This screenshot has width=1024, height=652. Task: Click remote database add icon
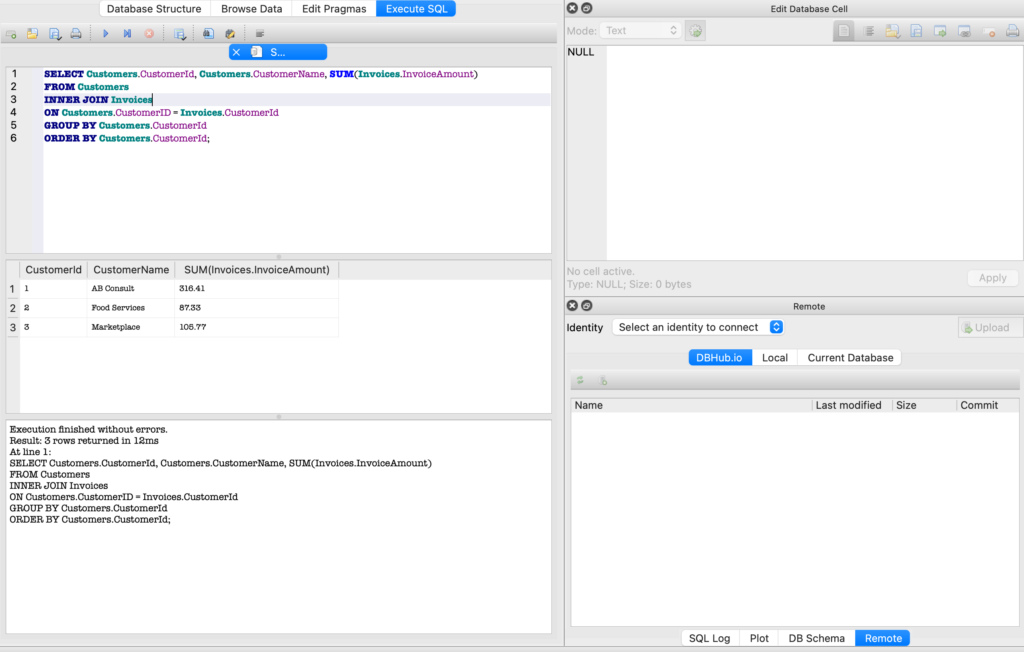[x=603, y=380]
